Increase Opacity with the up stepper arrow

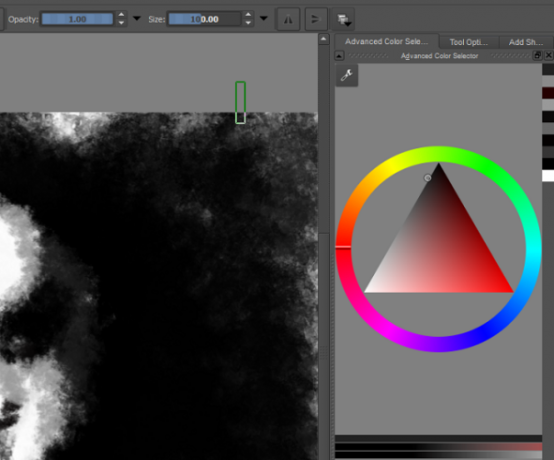pyautogui.click(x=121, y=15)
